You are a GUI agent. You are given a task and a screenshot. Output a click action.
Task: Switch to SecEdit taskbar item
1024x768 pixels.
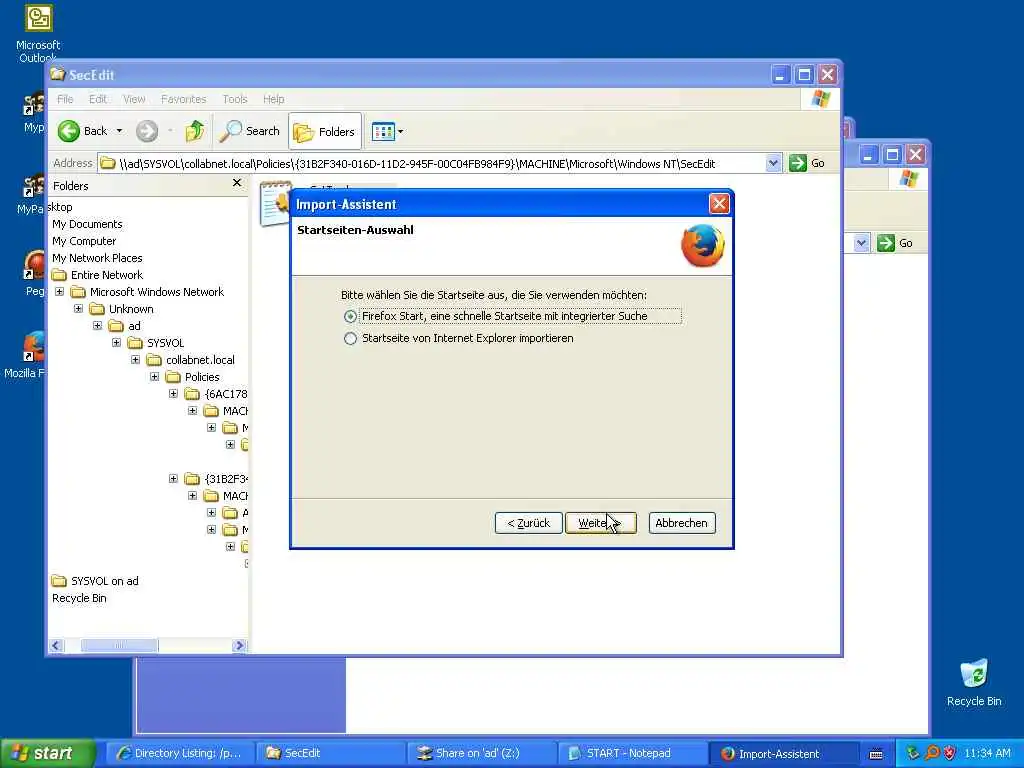point(330,754)
